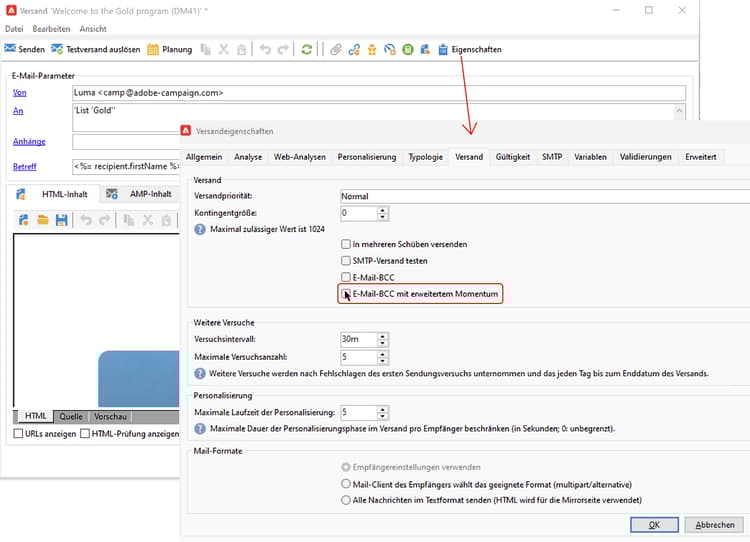The image size is (750, 542).
Task: Tick the plain E-Mail-BCC checkbox
Action: pyautogui.click(x=346, y=277)
